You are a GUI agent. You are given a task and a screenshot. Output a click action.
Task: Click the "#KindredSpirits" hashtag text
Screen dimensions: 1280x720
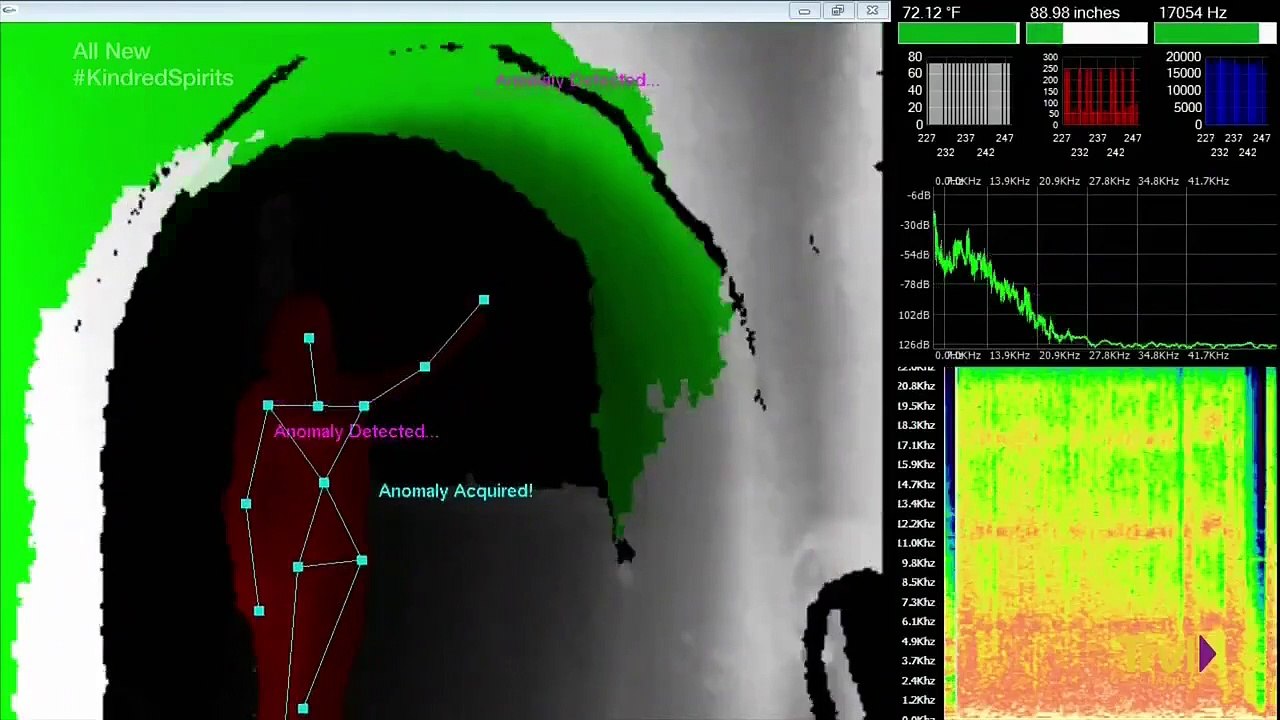(153, 78)
